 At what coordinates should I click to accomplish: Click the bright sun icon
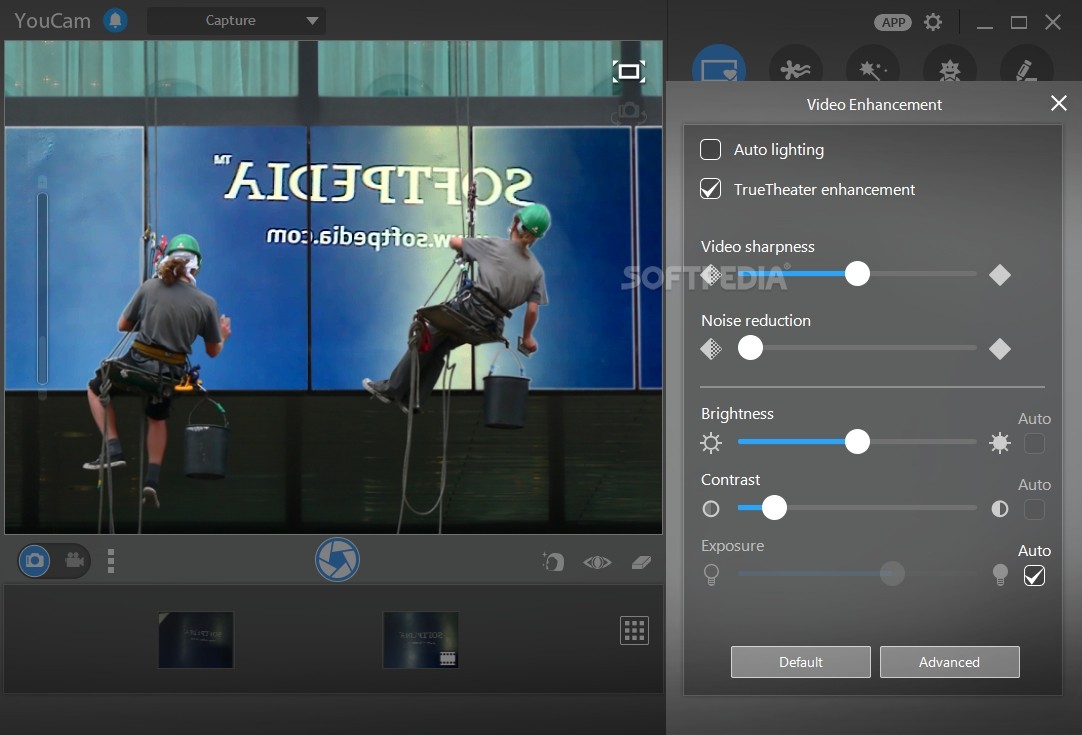(1000, 442)
